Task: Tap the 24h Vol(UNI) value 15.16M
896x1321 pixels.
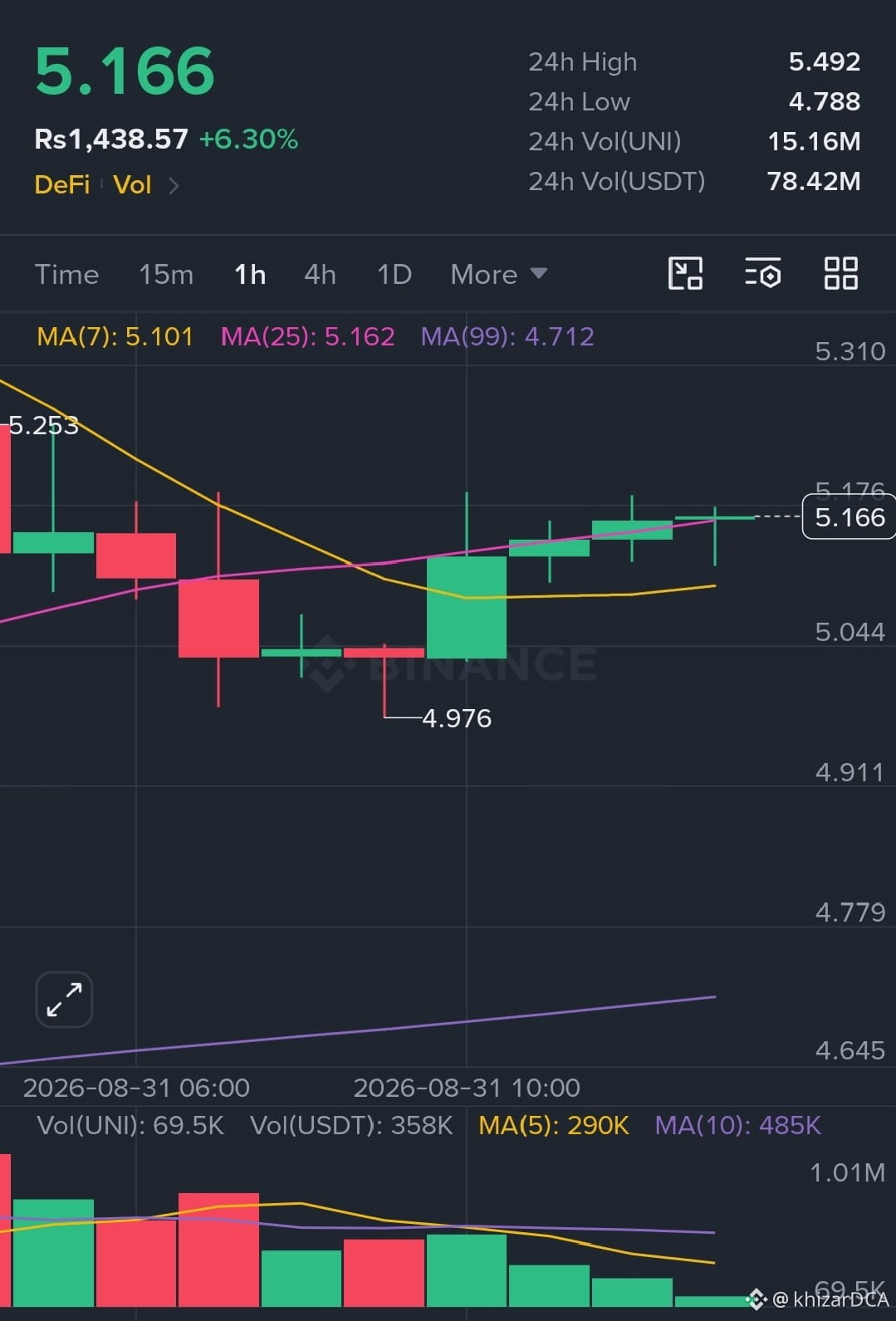Action: point(814,141)
